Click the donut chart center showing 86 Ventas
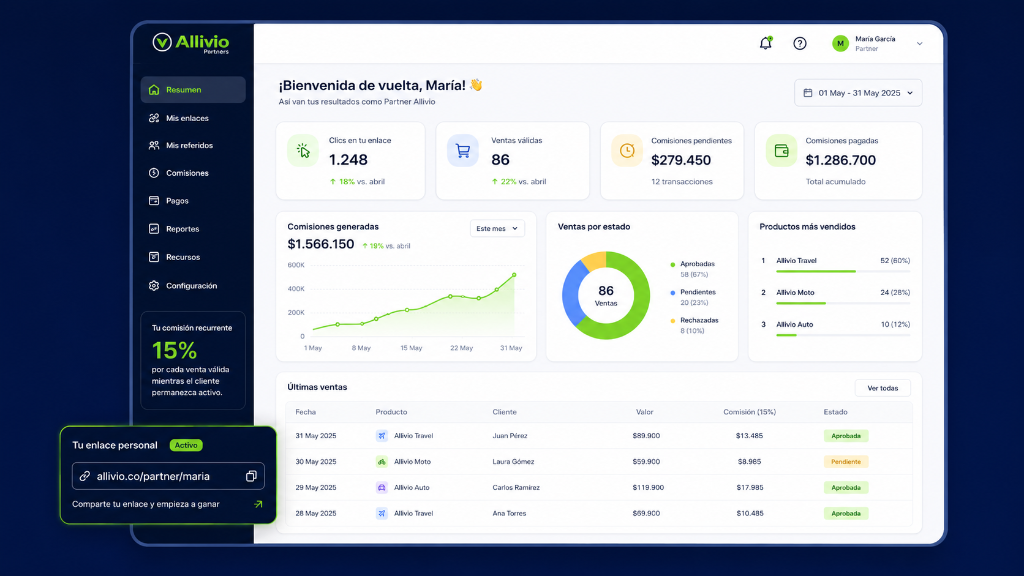 pos(606,295)
